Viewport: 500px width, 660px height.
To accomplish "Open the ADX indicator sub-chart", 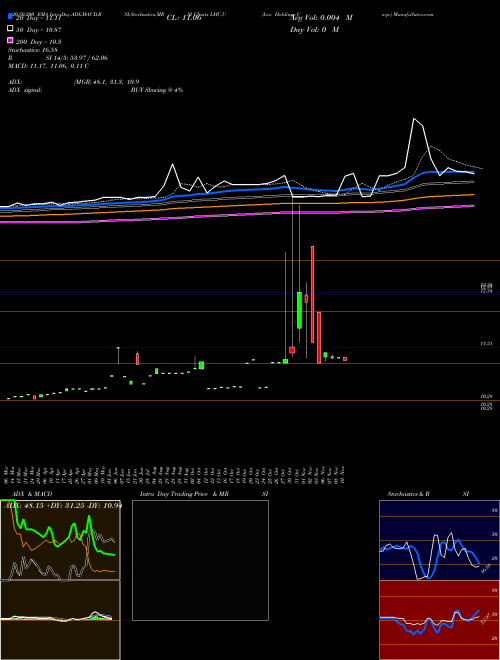I will tap(60, 540).
